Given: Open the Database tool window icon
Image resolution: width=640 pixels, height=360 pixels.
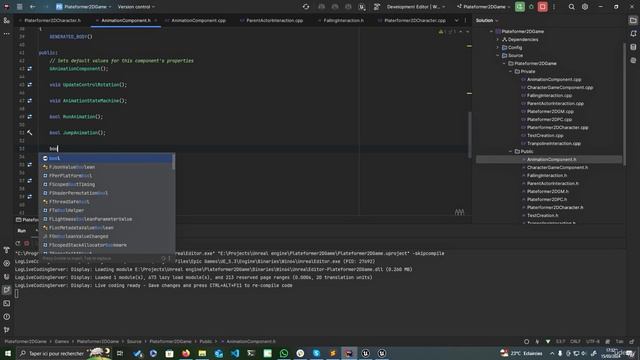Looking at the screenshot, I should 633,47.
